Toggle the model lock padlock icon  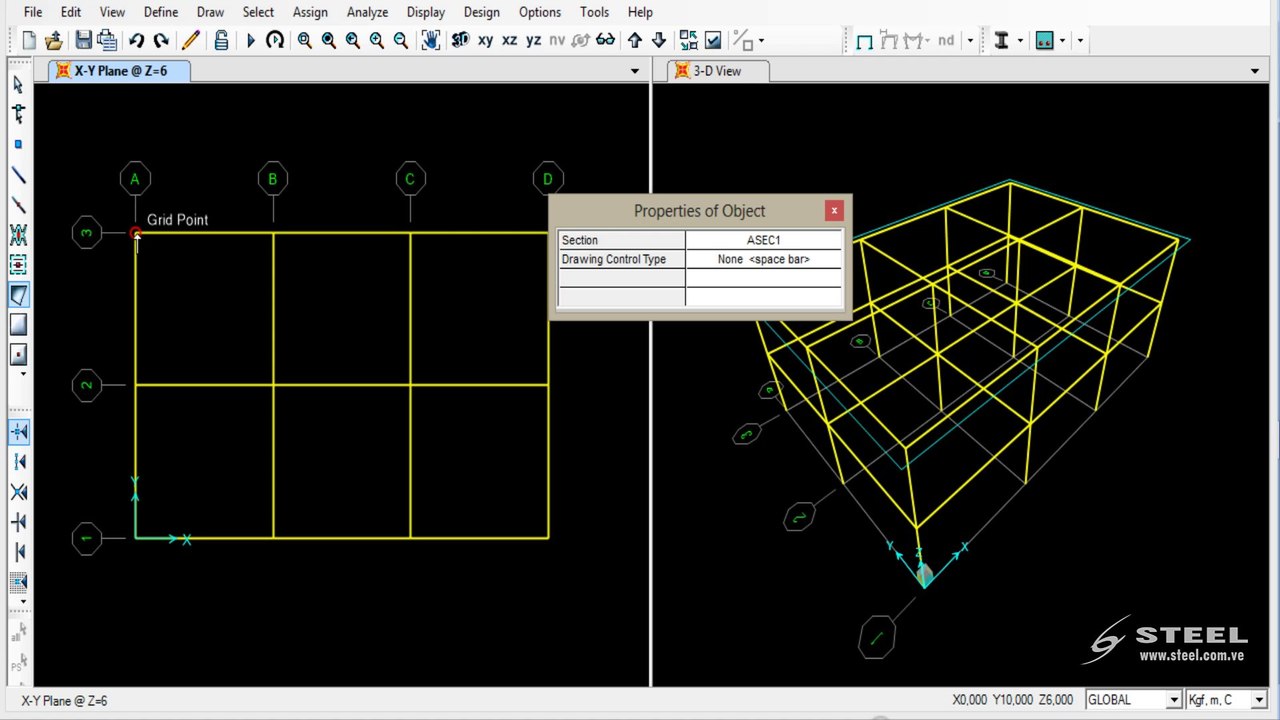[x=221, y=41]
